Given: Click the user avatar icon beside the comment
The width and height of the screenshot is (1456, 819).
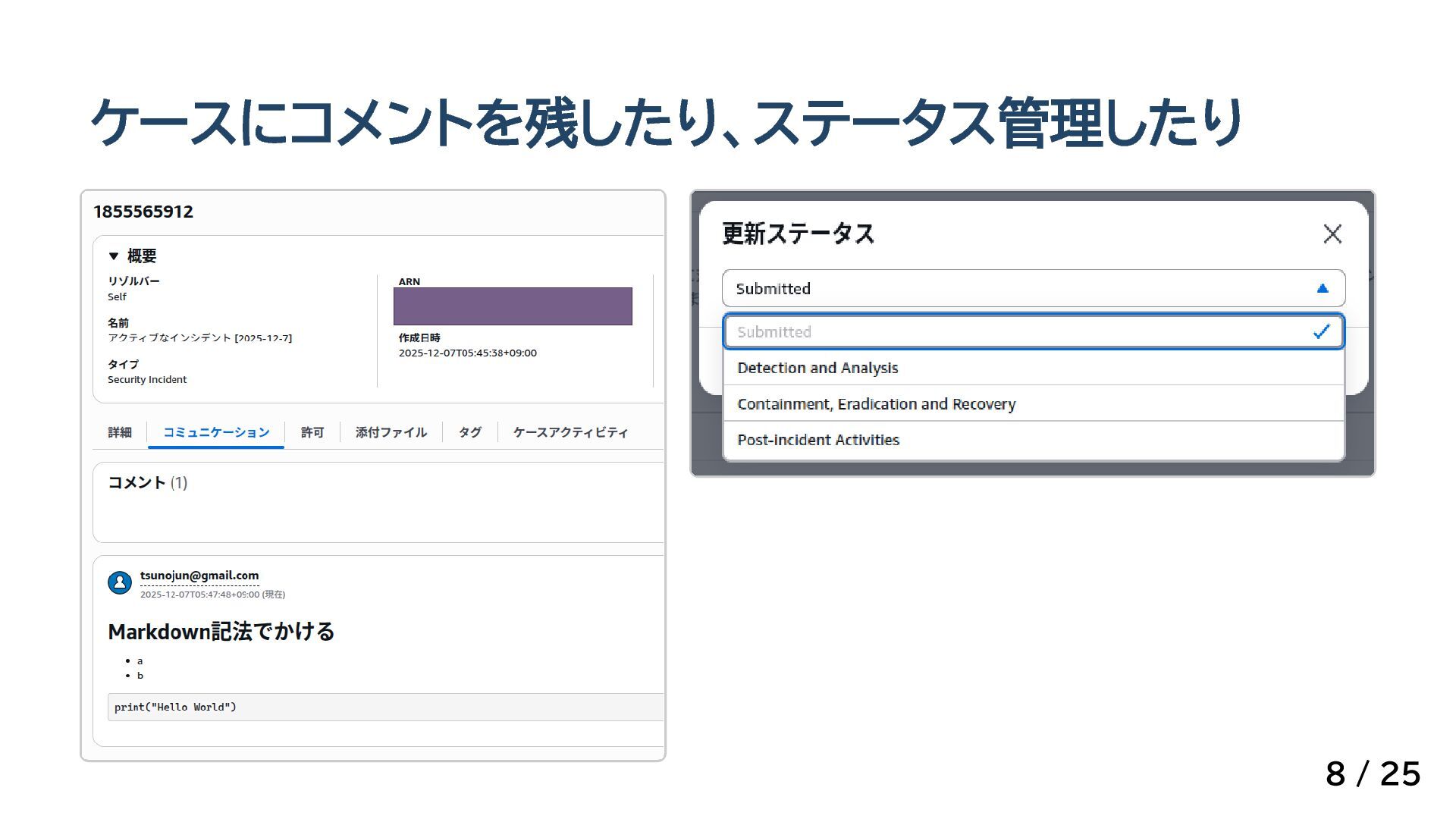Looking at the screenshot, I should (x=120, y=582).
